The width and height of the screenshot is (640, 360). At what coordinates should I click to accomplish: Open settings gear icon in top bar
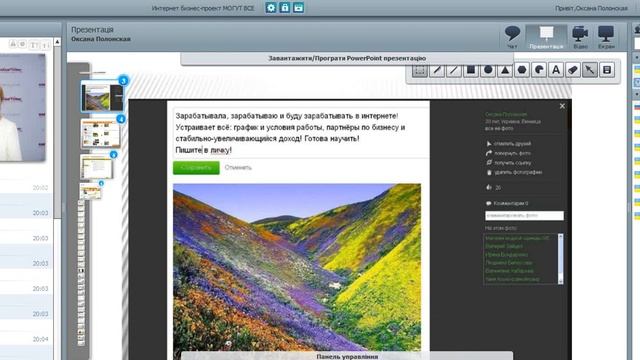271,8
